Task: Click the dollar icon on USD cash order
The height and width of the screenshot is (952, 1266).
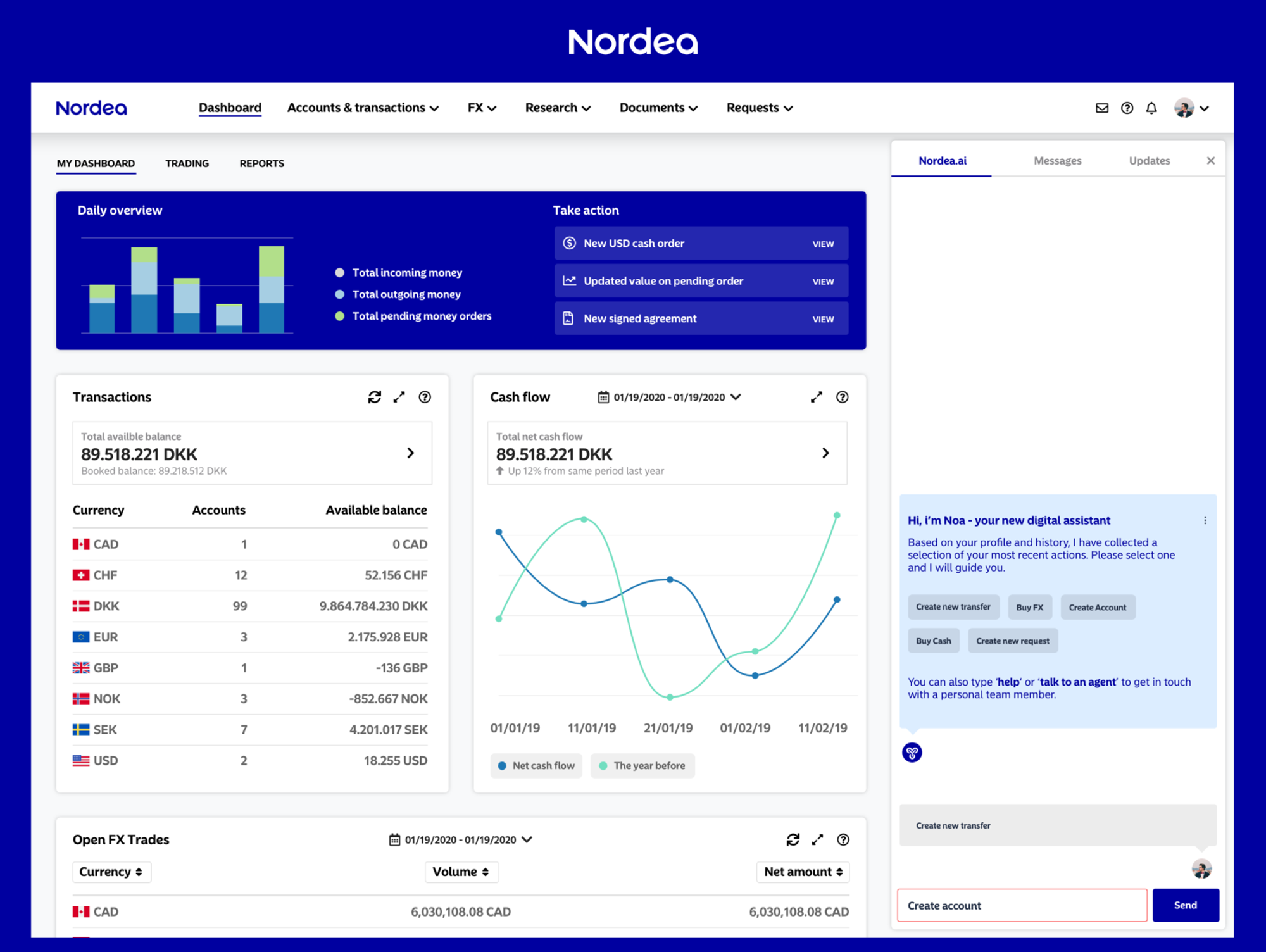Action: (x=569, y=243)
